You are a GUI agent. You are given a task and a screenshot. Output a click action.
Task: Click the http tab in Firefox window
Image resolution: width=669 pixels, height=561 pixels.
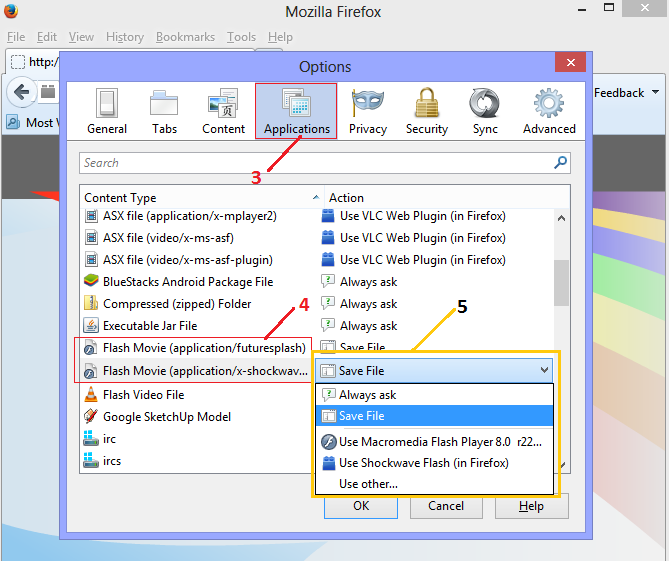(33, 62)
